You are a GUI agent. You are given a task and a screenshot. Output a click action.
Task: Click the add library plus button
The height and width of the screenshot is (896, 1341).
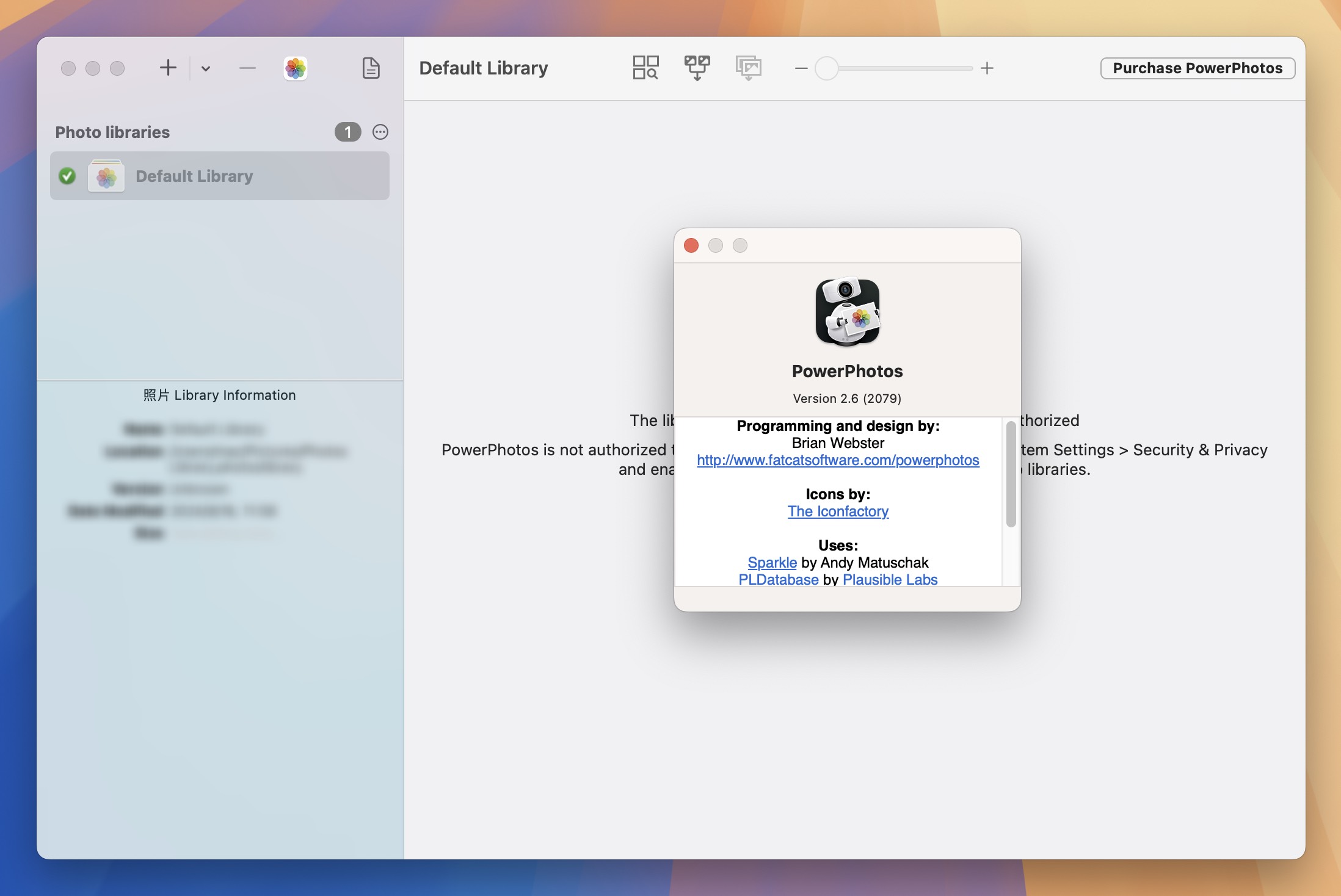tap(168, 68)
